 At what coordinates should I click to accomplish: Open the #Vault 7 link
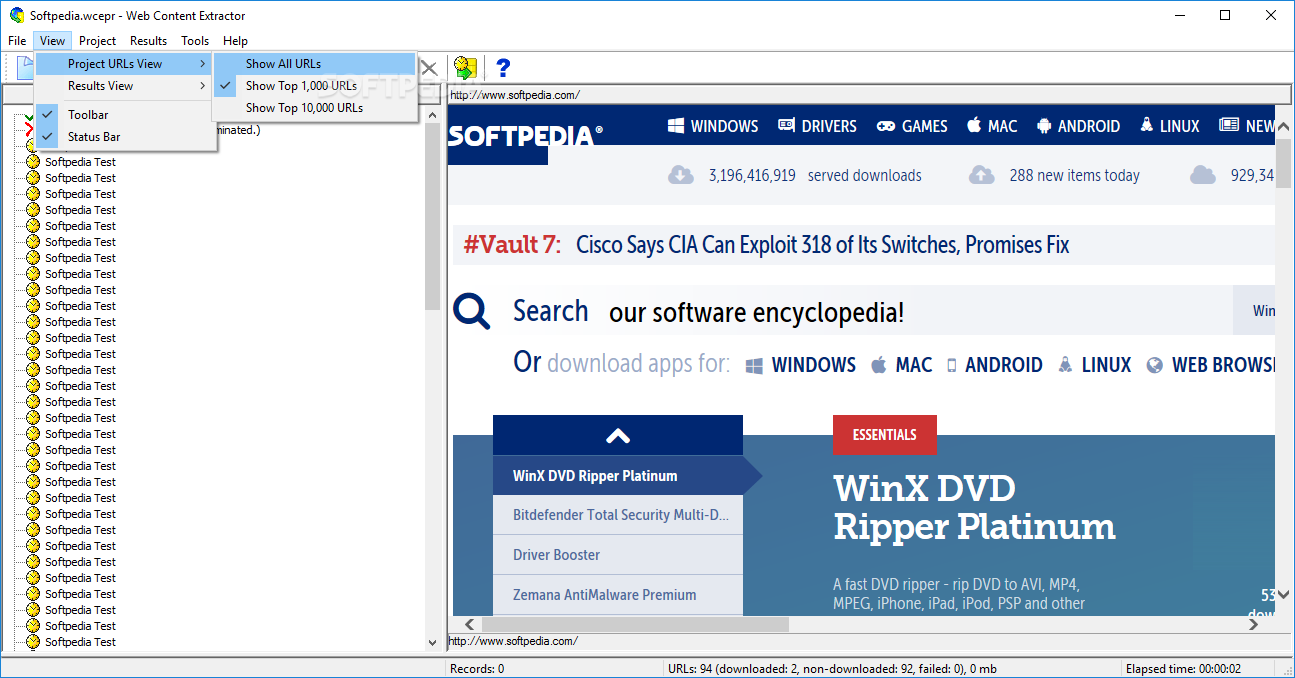coord(512,245)
